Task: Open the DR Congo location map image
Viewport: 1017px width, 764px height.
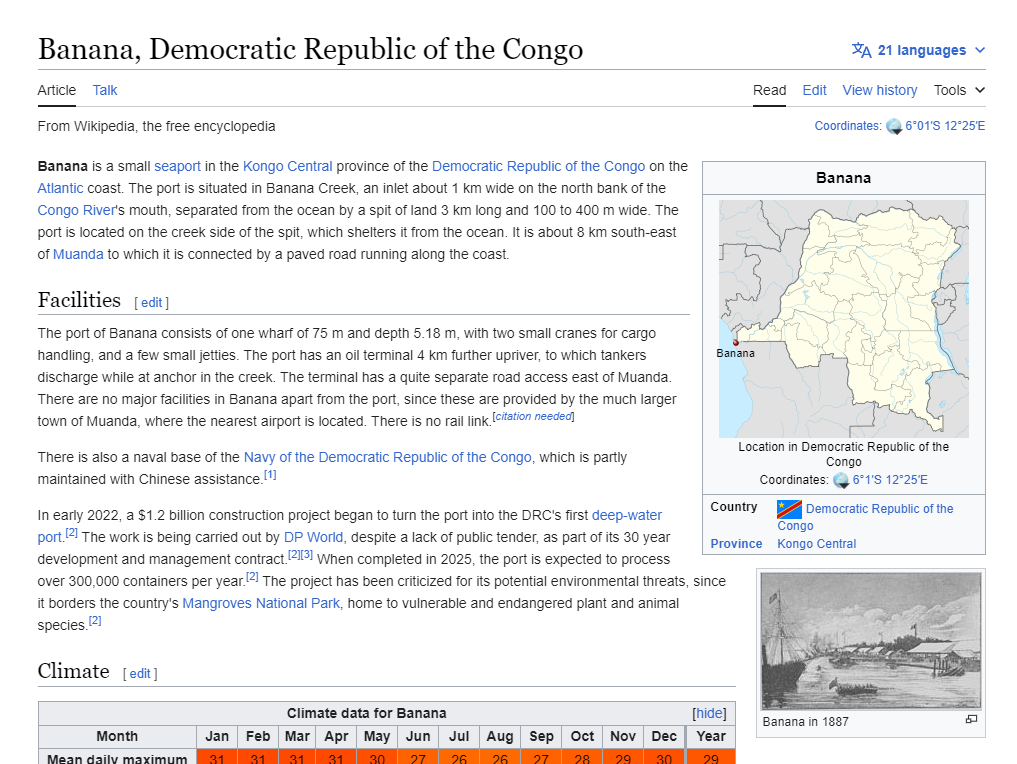Action: 843,318
